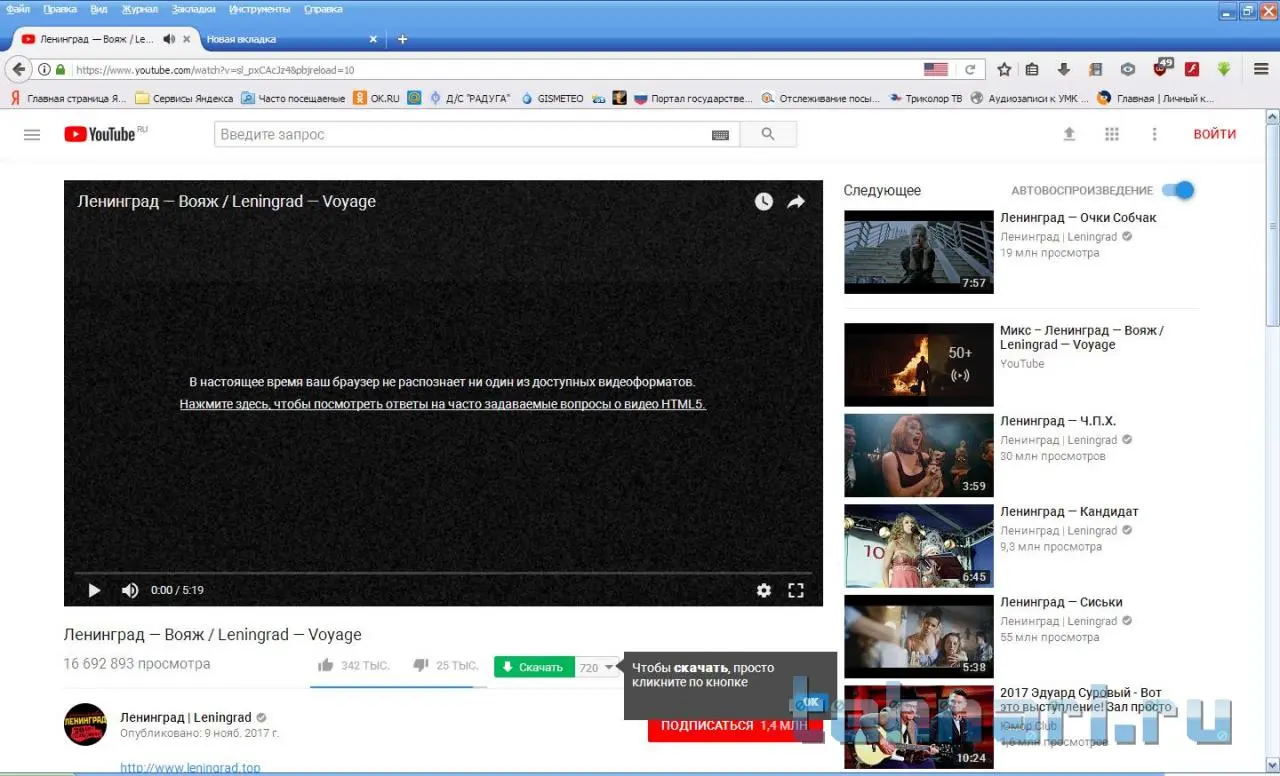Open the www.leningrad.top link in the description
Viewport: 1280px width, 776px height.
pos(190,768)
